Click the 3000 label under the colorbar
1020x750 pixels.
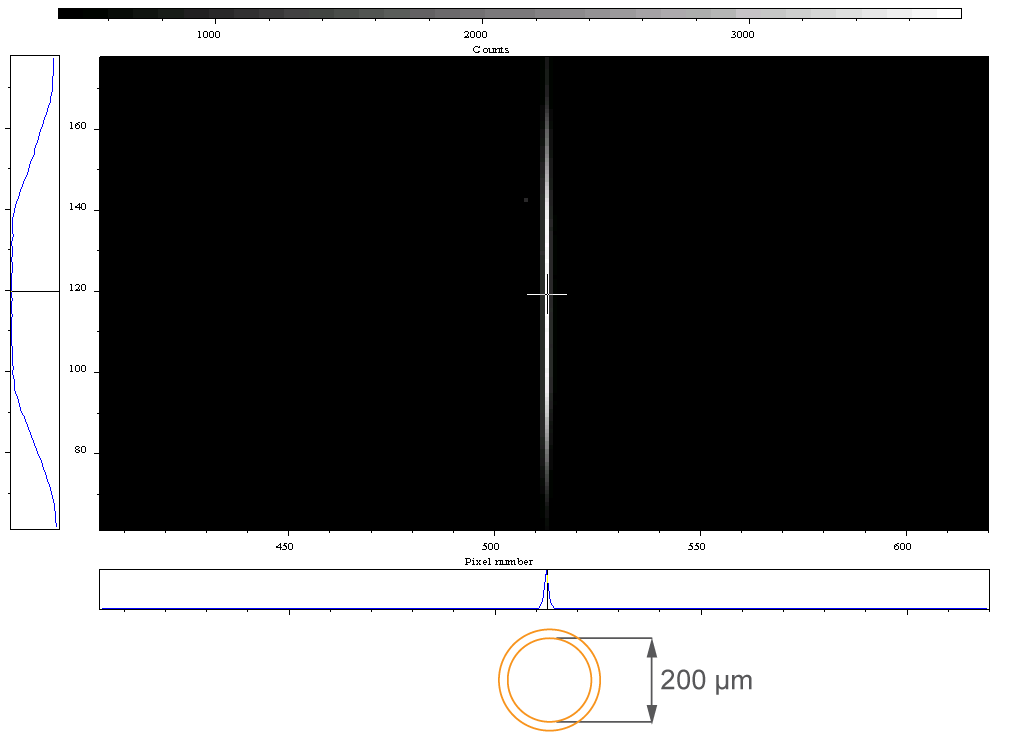pos(742,34)
